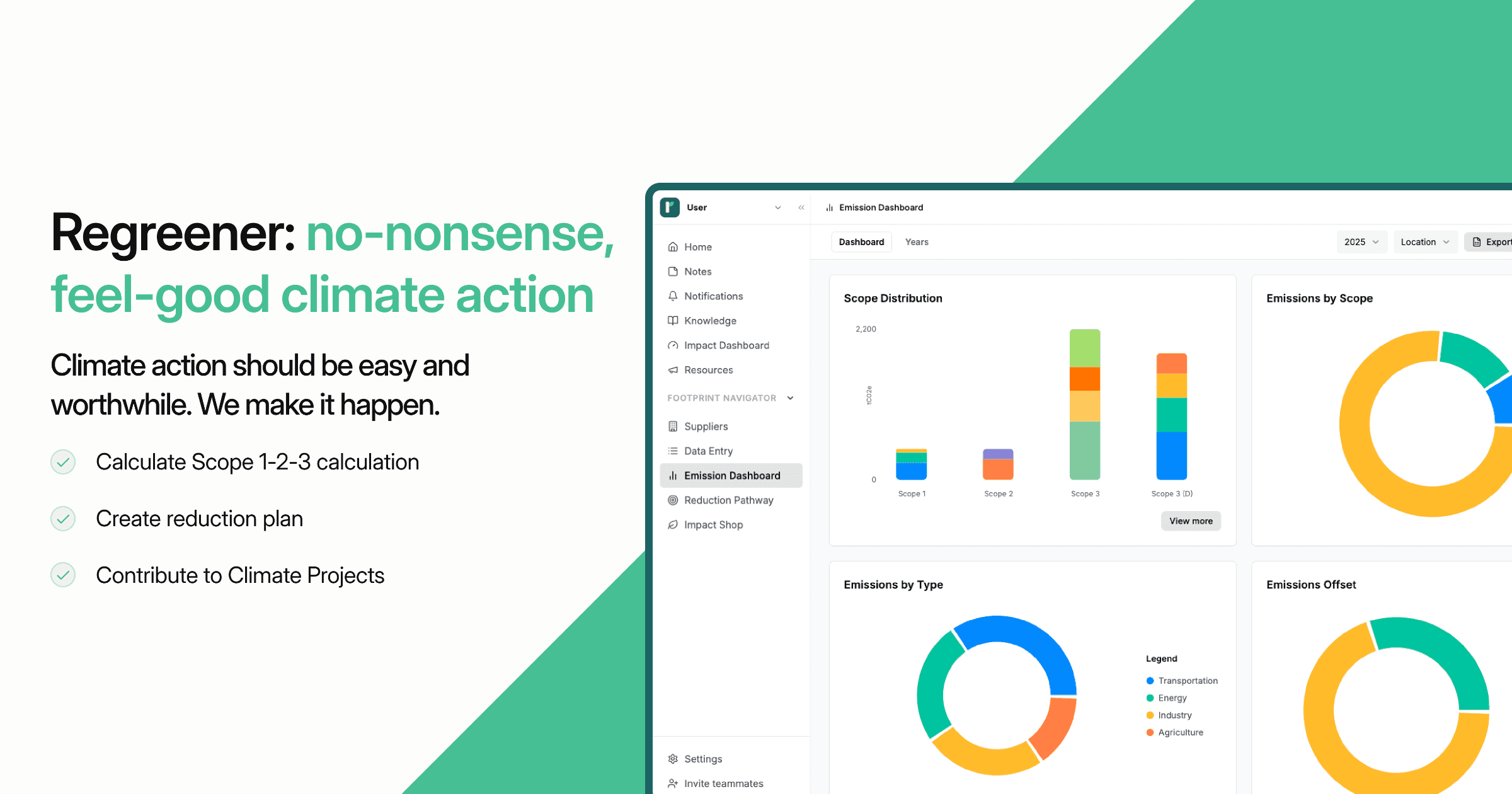Open the 2025 year dropdown
This screenshot has width=1512, height=794.
point(1361,242)
